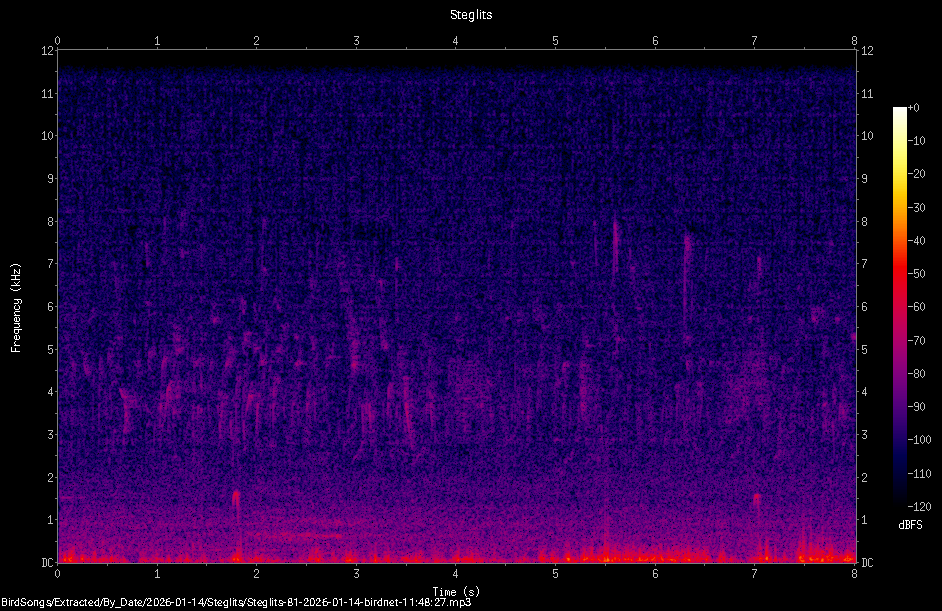
Task: Click the DC label on left axis
Action: 47,562
